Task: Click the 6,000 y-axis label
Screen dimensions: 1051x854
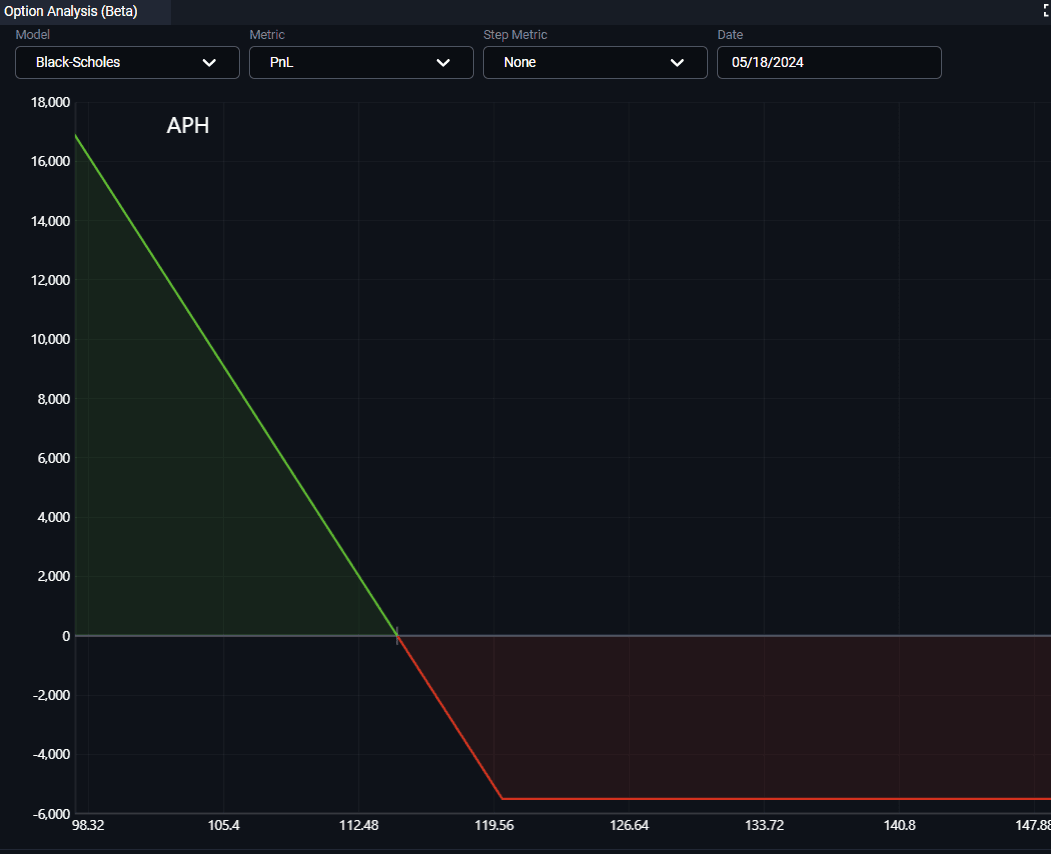Action: pyautogui.click(x=54, y=458)
